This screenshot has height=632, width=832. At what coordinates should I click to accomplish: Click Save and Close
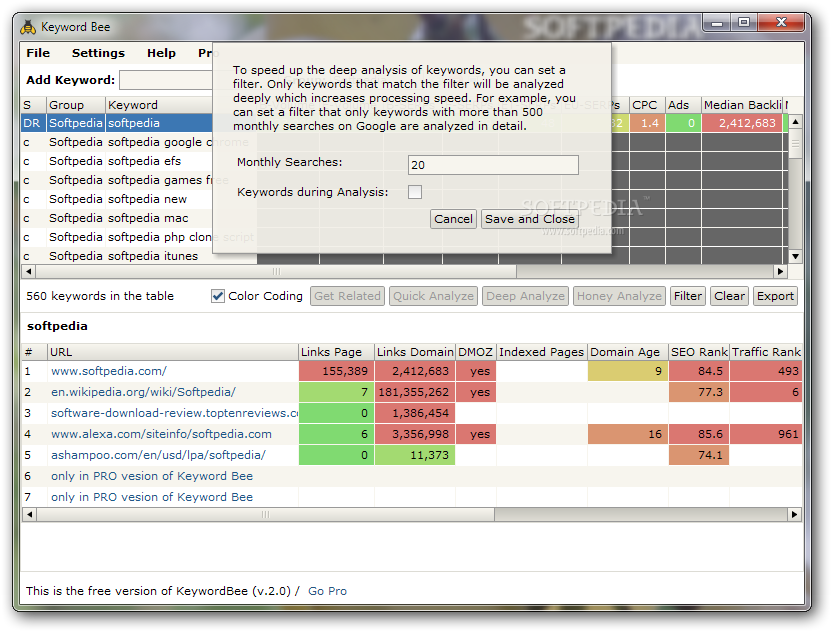tap(530, 219)
